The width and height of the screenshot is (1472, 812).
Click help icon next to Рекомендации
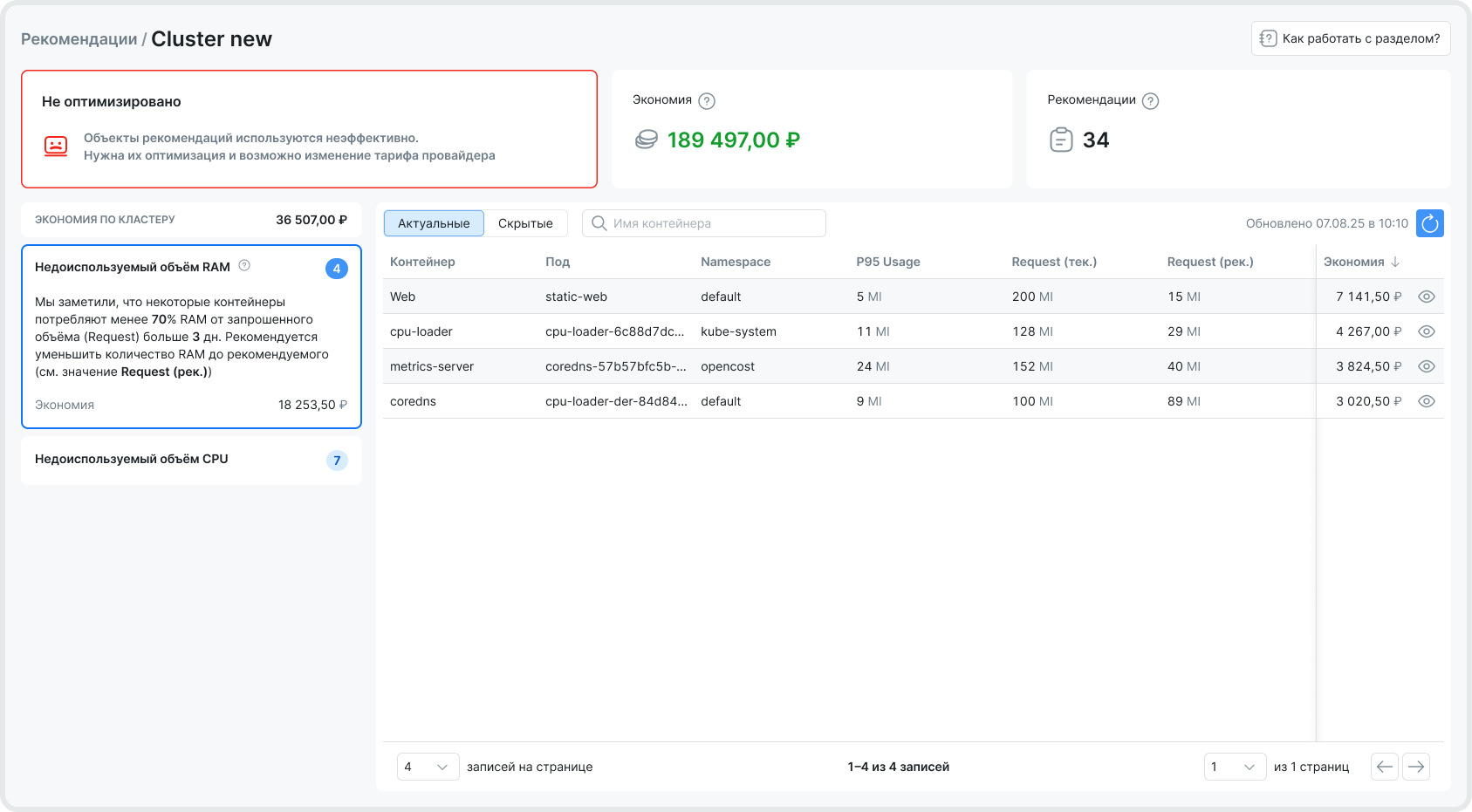pos(1150,101)
